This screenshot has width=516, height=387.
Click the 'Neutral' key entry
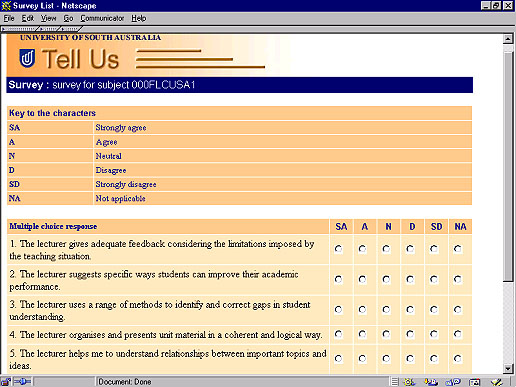pyautogui.click(x=108, y=156)
